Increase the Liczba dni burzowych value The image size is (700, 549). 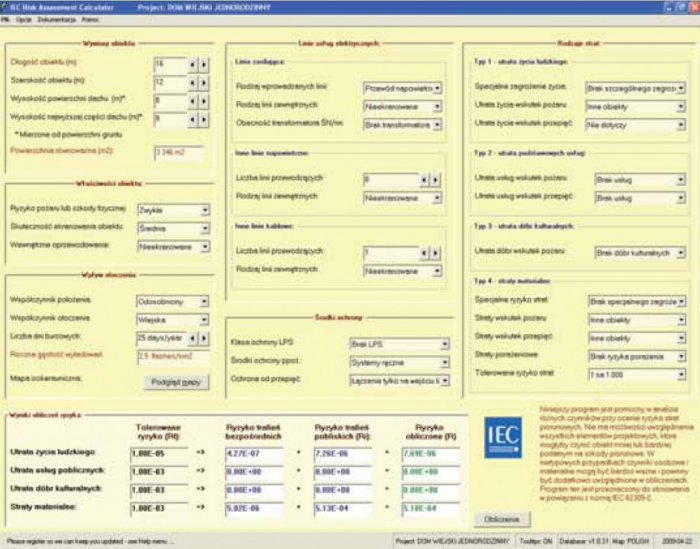click(204, 338)
